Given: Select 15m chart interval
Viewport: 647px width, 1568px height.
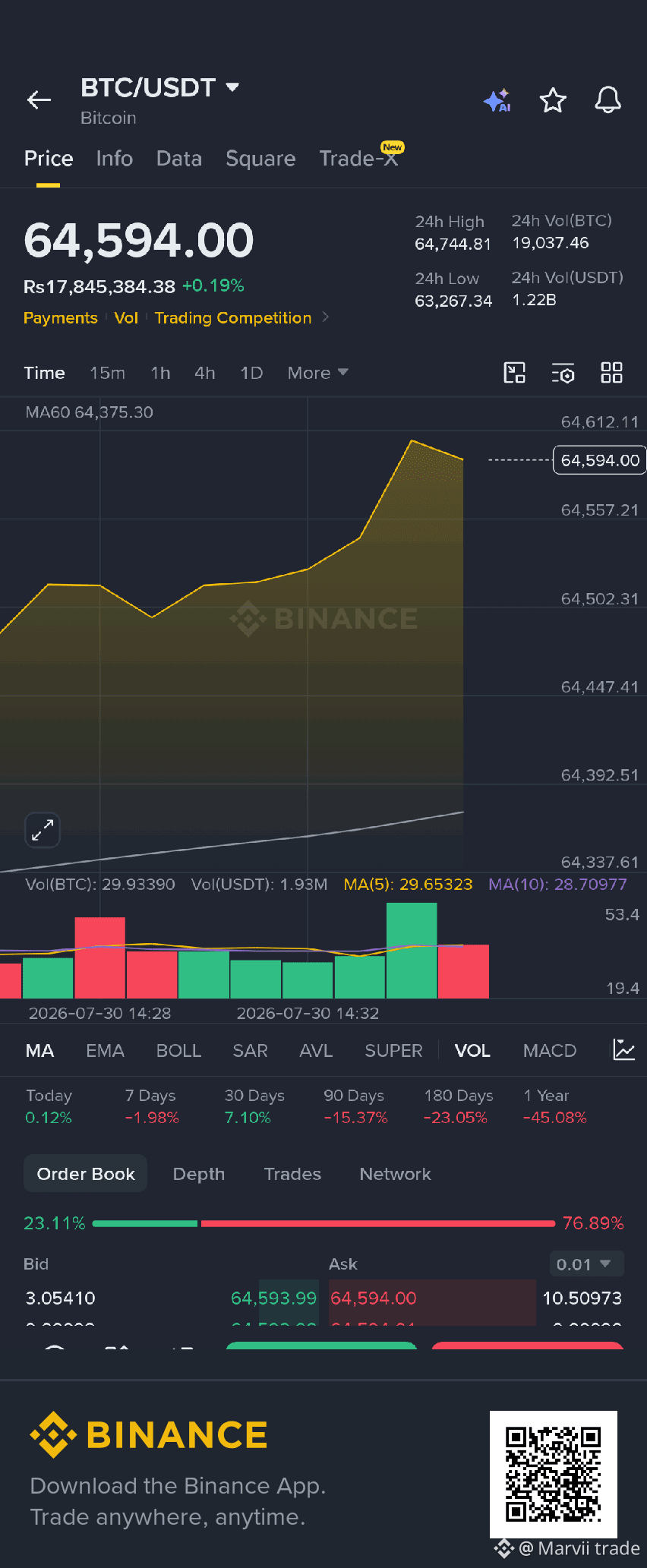Looking at the screenshot, I should coord(107,373).
